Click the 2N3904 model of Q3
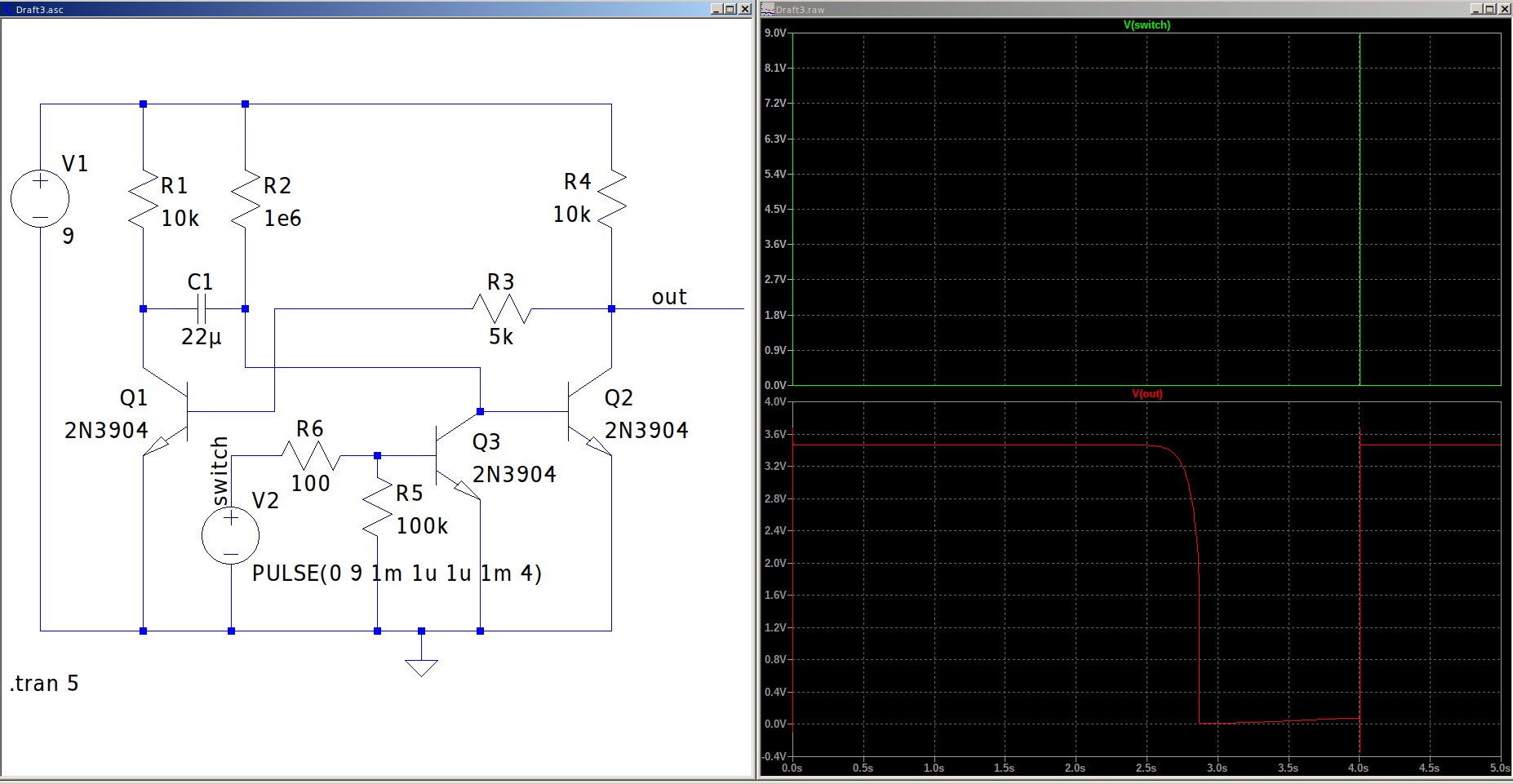Image resolution: width=1513 pixels, height=784 pixels. 514,475
